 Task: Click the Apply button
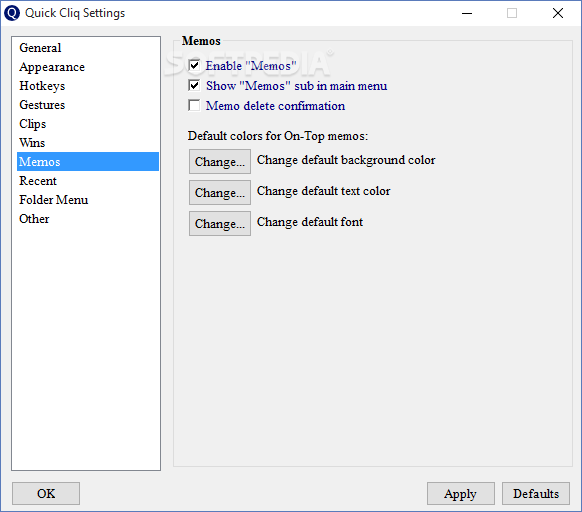[x=461, y=493]
